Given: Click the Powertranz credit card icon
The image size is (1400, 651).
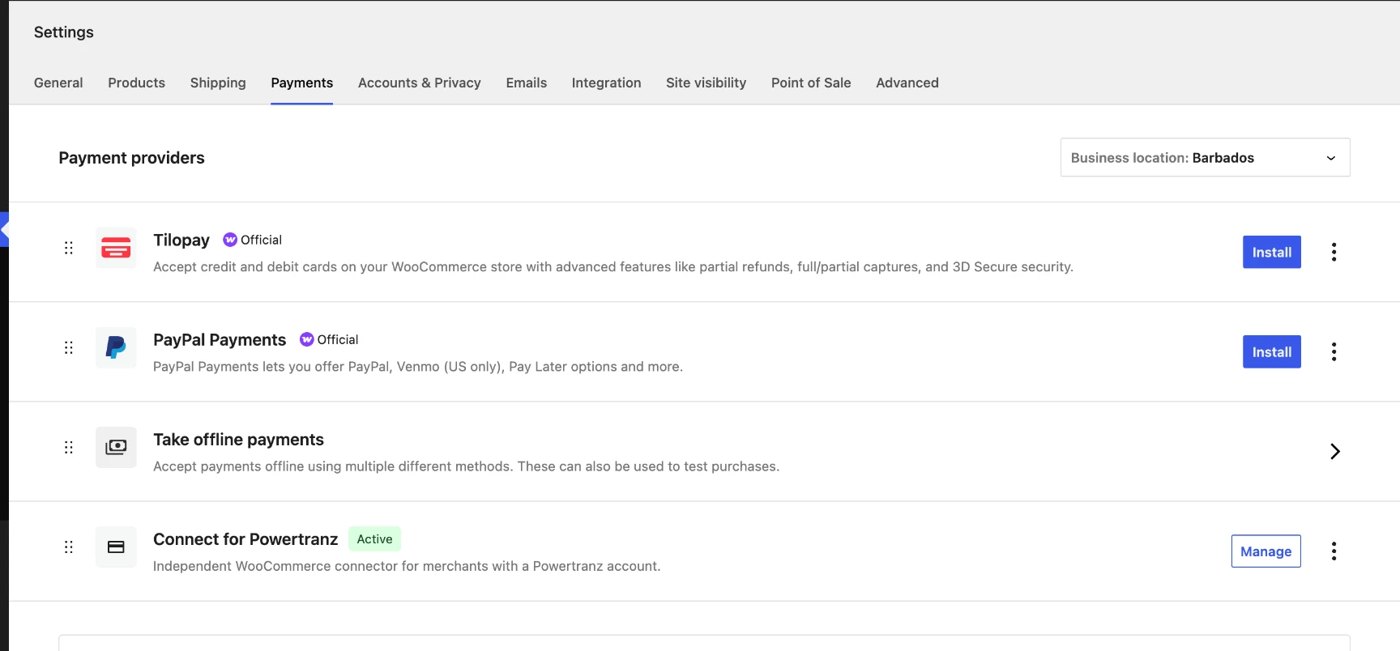Looking at the screenshot, I should tap(116, 547).
